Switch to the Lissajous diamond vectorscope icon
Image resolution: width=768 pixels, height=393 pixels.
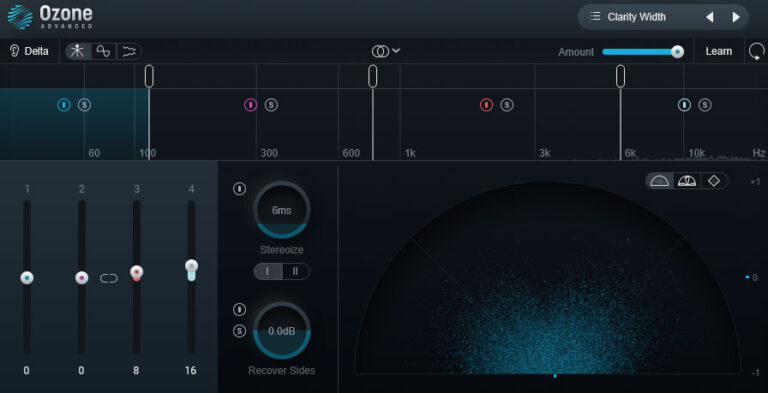click(714, 181)
